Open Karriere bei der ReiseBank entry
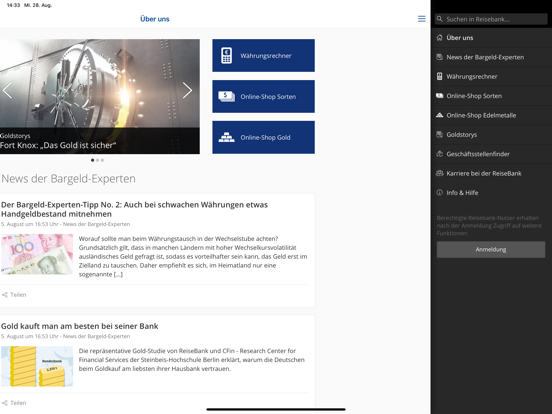 tap(491, 173)
